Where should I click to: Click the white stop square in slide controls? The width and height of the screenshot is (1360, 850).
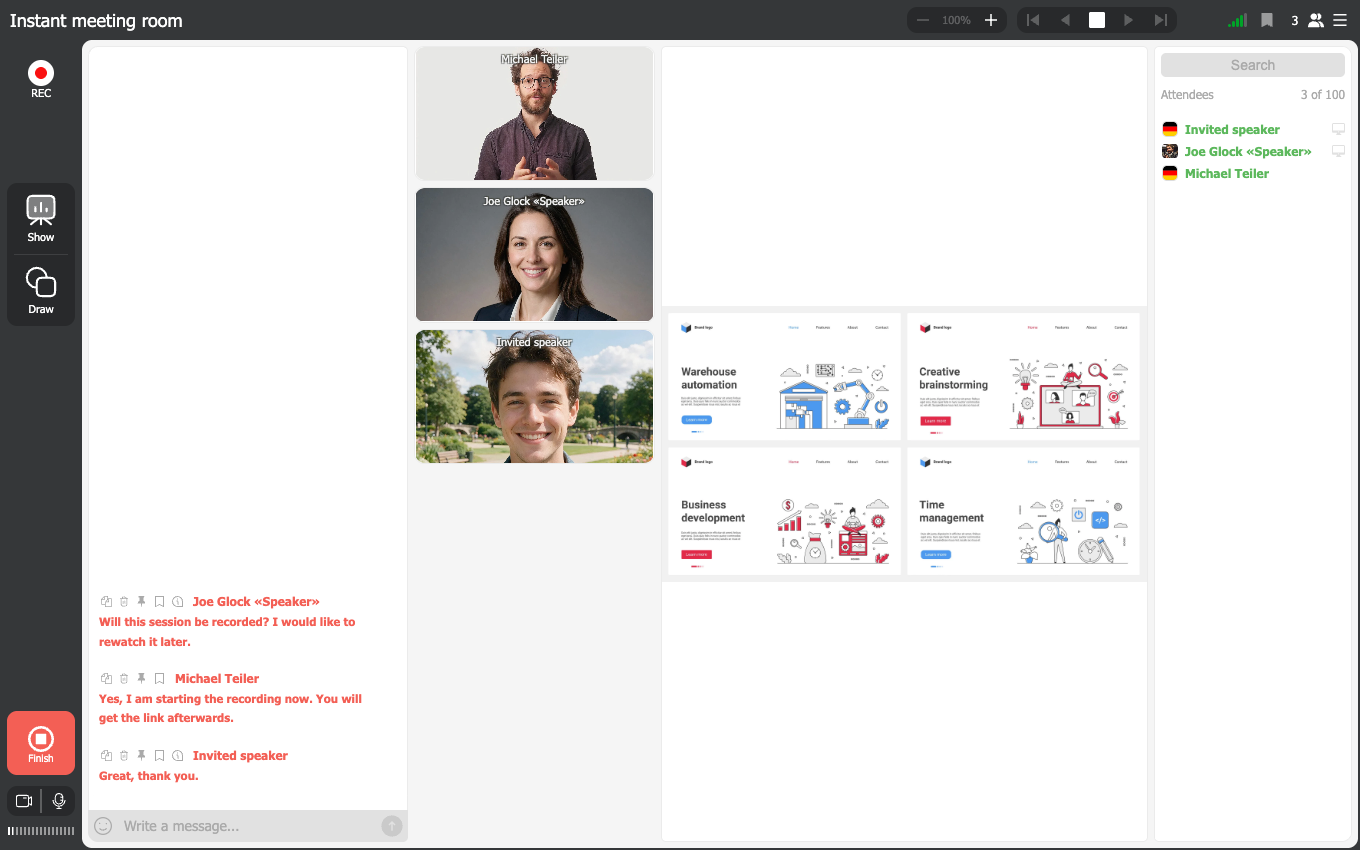click(1097, 20)
